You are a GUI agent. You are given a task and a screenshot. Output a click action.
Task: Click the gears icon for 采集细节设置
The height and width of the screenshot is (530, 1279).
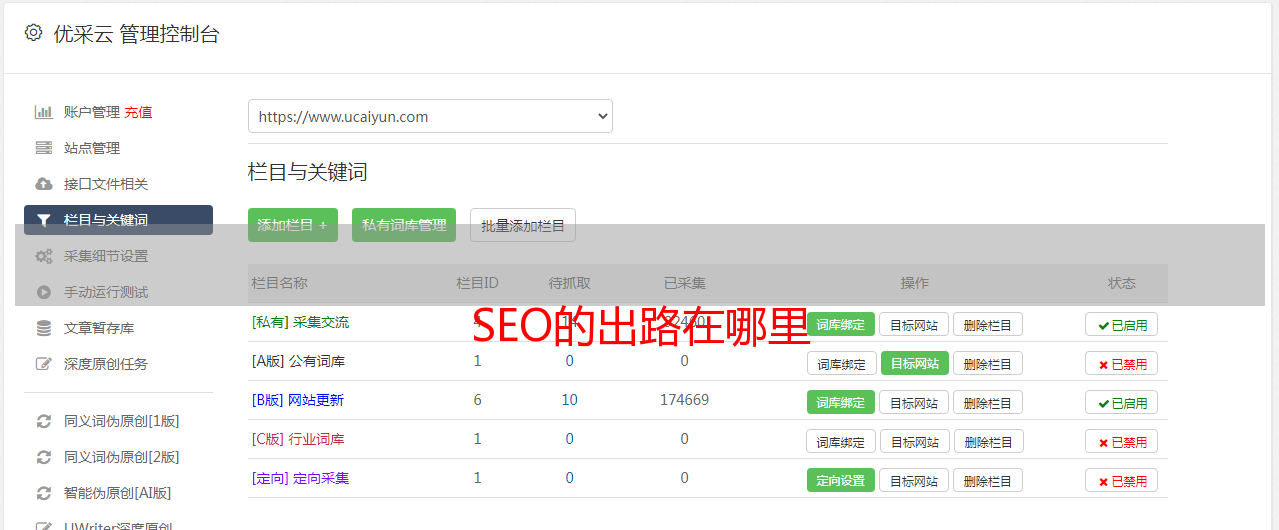pyautogui.click(x=43, y=256)
